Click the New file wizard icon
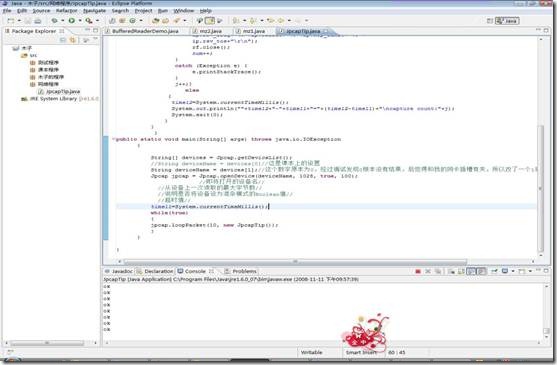Viewport: 557px width, 365px height. point(11,21)
